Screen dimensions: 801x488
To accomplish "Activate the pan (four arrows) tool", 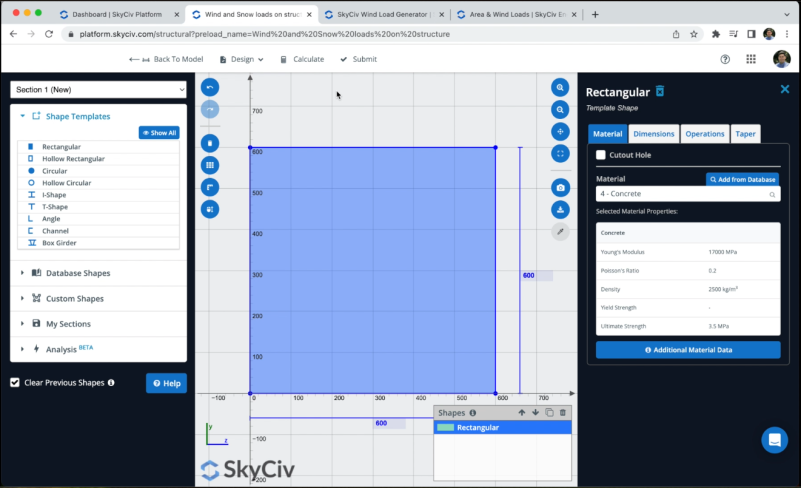I will click(x=560, y=131).
